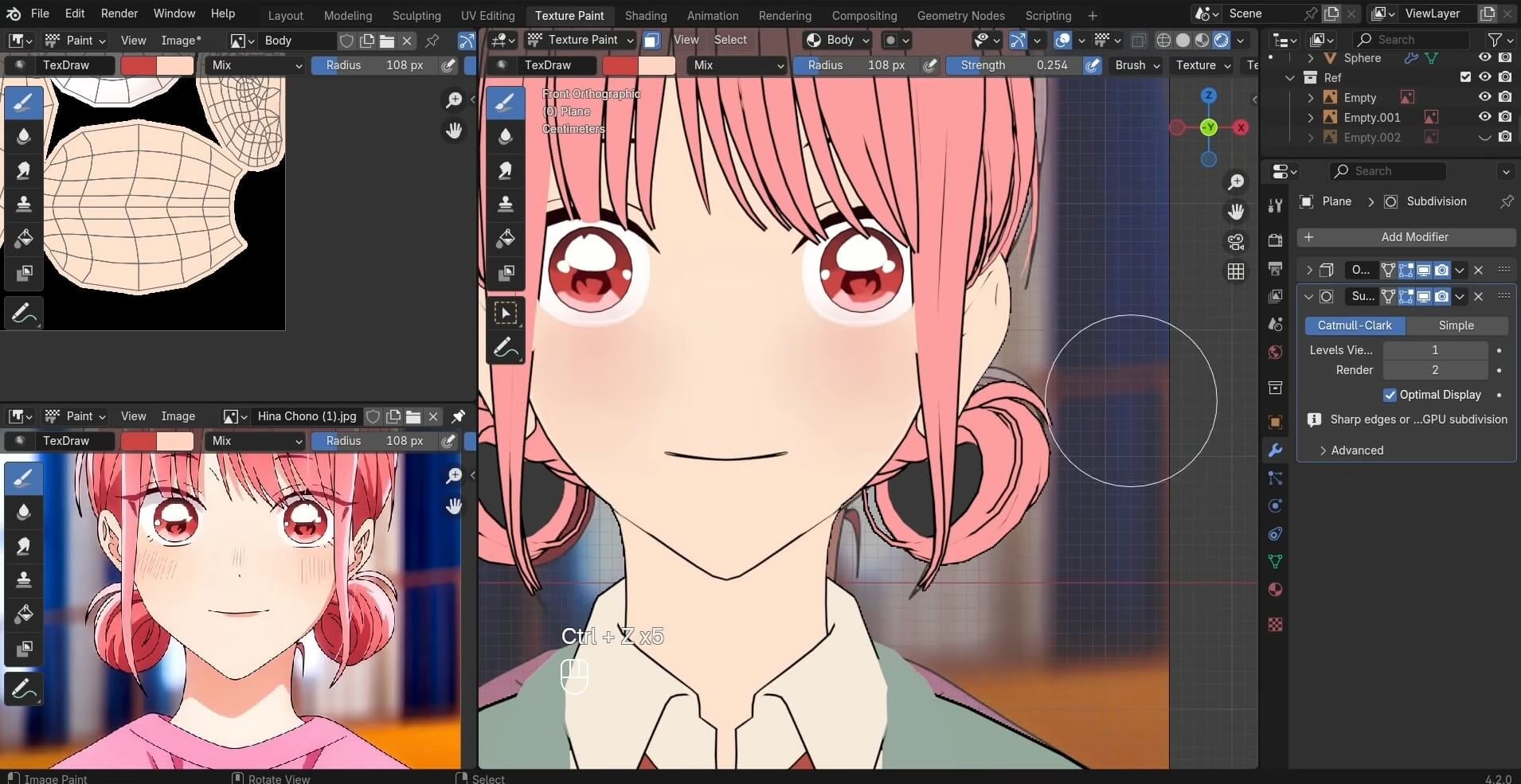Image resolution: width=1521 pixels, height=784 pixels.
Task: Open the Brush settings dropdown
Action: [1137, 65]
